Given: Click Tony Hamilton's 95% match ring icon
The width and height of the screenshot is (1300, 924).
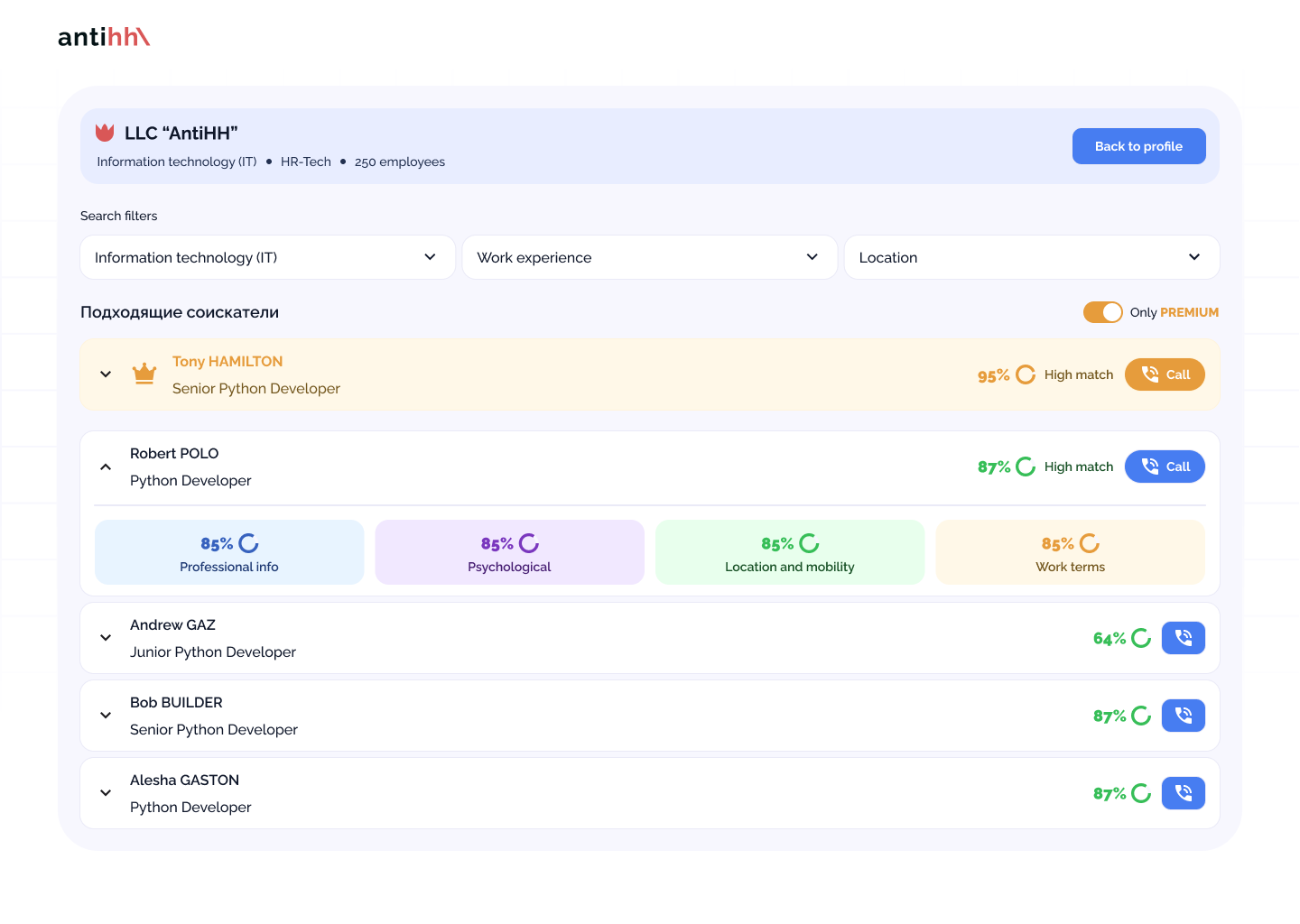Looking at the screenshot, I should [1026, 374].
